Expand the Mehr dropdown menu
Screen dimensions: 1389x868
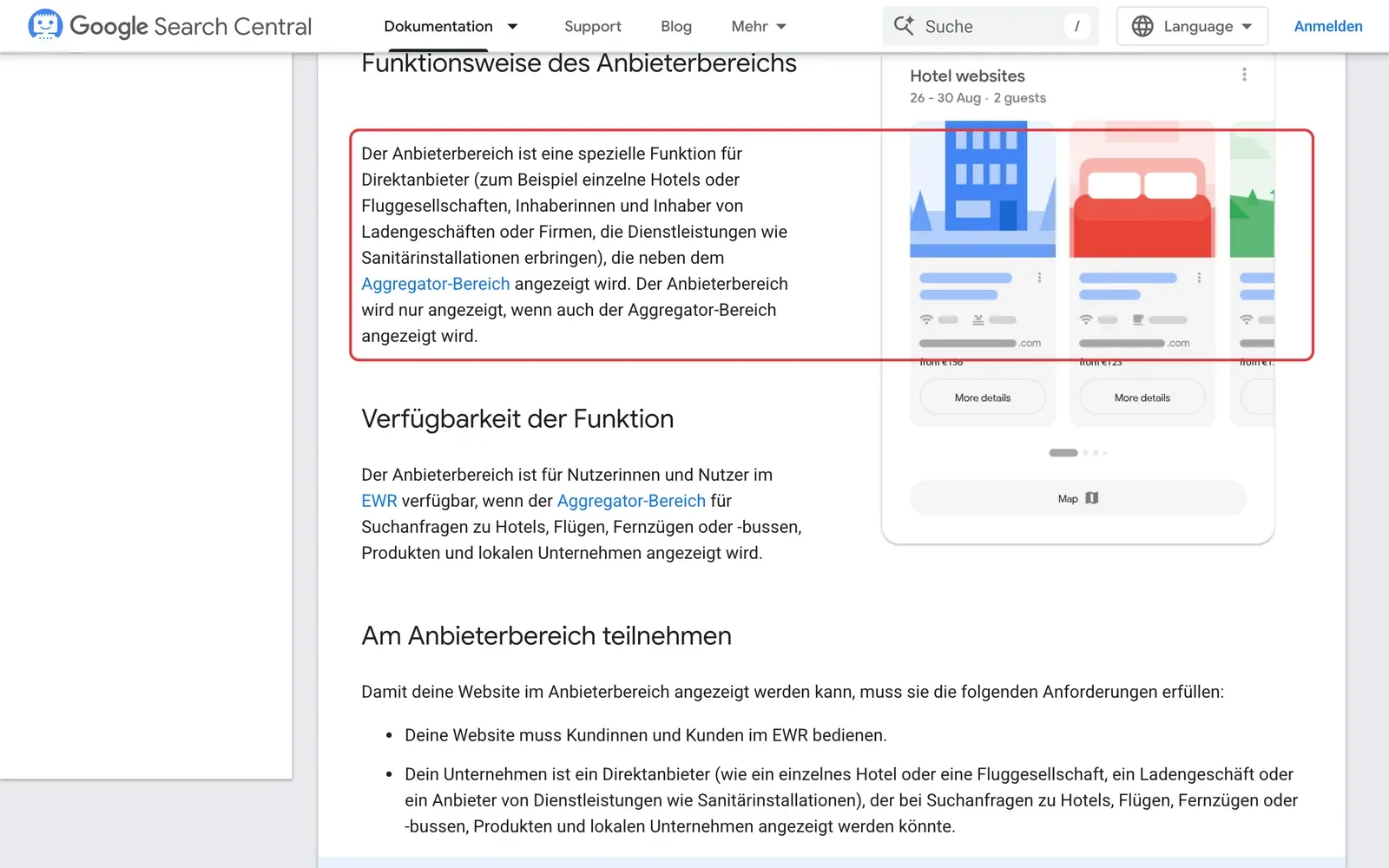[759, 26]
